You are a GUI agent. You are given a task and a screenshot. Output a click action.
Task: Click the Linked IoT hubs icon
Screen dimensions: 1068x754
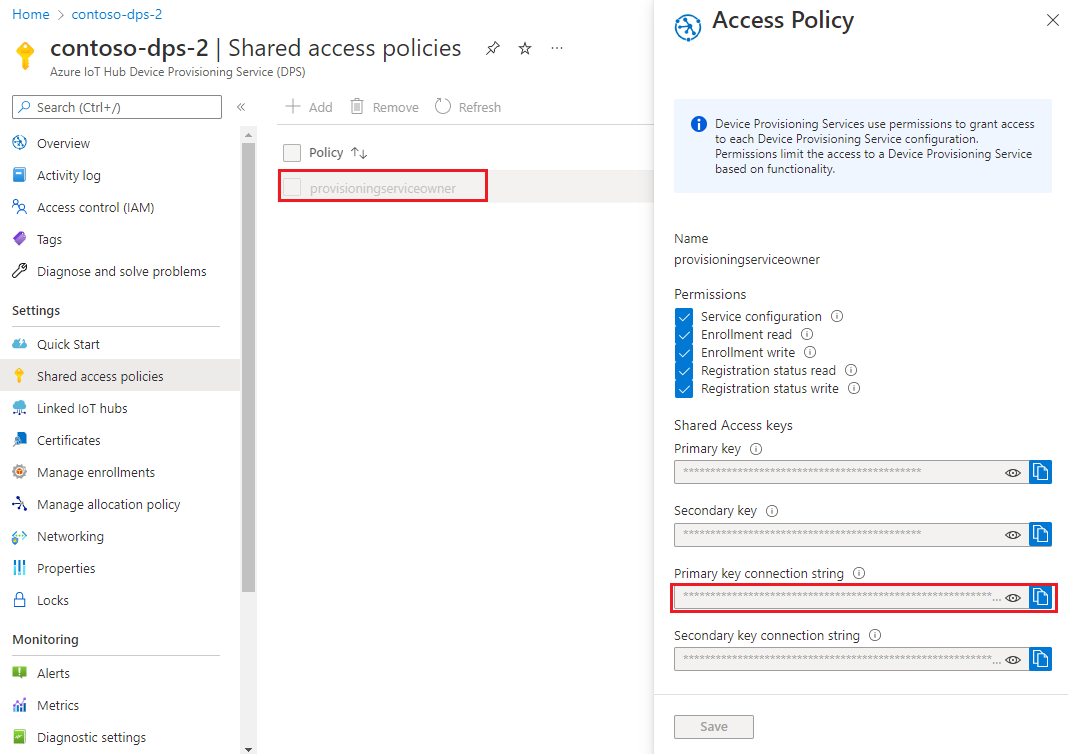coord(20,408)
